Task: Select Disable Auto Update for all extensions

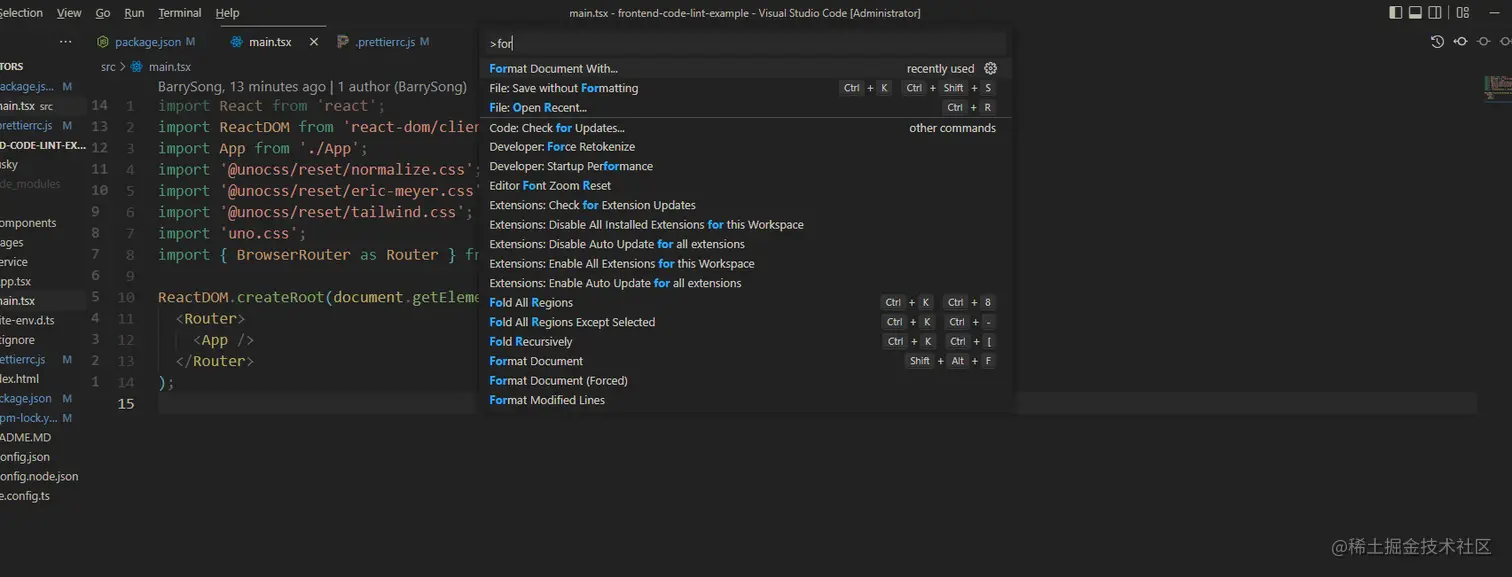Action: tap(745, 244)
